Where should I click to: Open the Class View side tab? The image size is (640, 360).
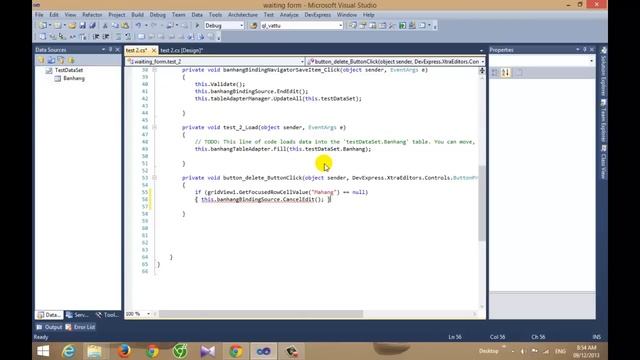[604, 162]
